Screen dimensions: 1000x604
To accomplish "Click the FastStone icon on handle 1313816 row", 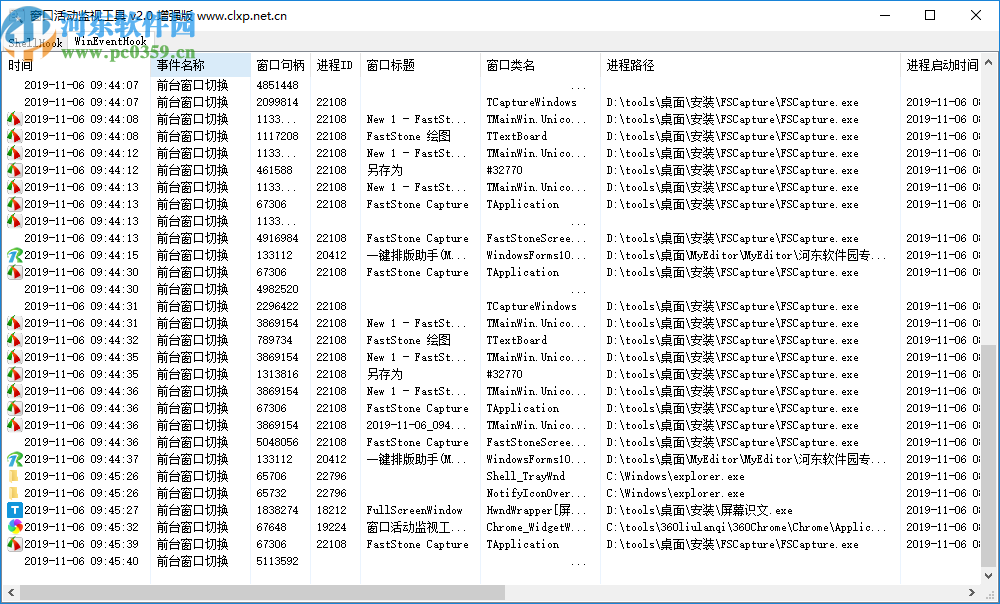I will point(14,374).
